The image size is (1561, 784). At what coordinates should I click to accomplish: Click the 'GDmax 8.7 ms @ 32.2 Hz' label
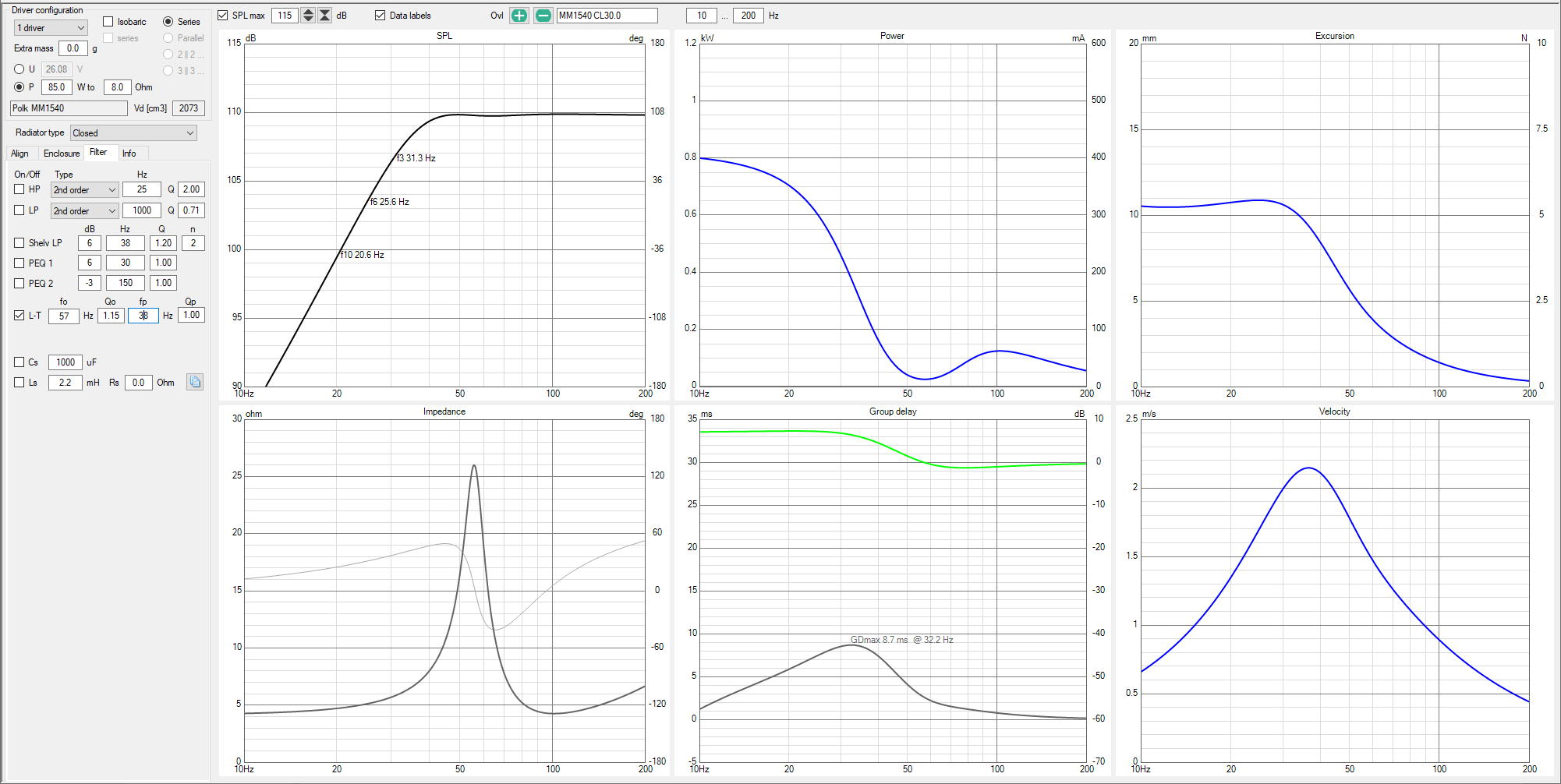902,640
